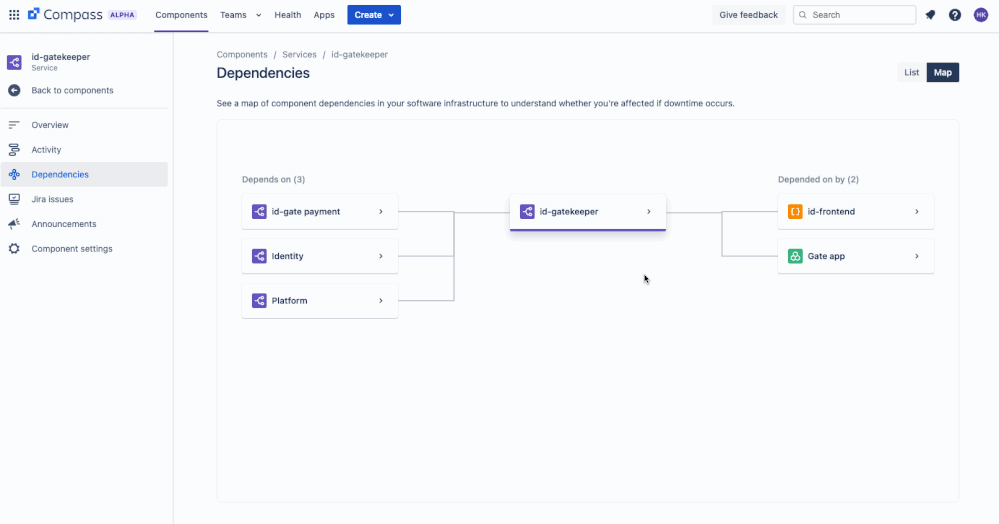Expand the Gate app chevron
This screenshot has width=999, height=524.
click(x=917, y=256)
